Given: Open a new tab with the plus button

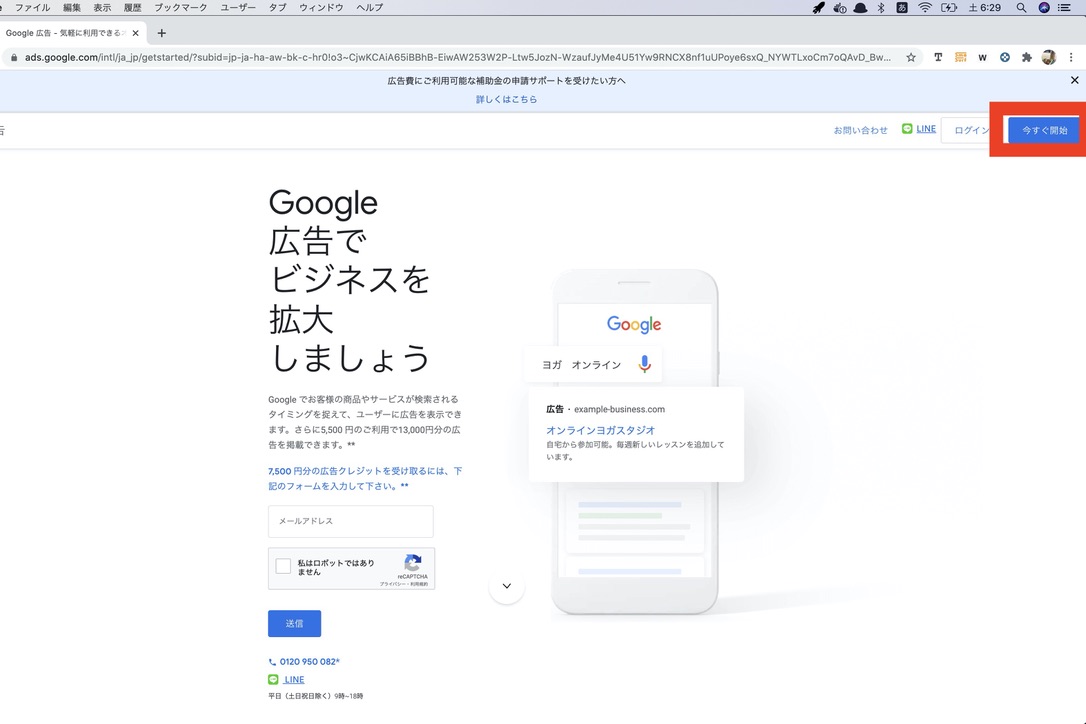Looking at the screenshot, I should (x=161, y=33).
